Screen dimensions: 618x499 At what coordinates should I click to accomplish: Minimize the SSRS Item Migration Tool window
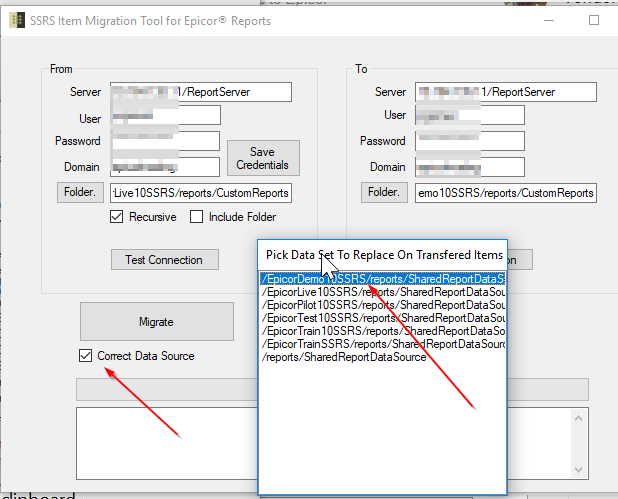point(549,20)
